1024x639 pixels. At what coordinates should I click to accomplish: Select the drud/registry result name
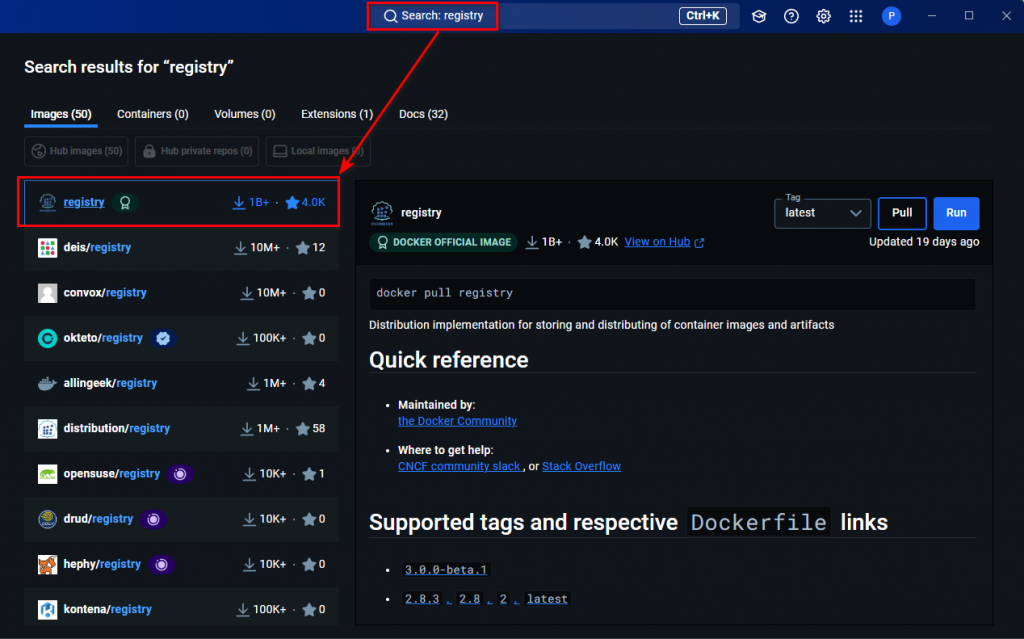(x=98, y=519)
